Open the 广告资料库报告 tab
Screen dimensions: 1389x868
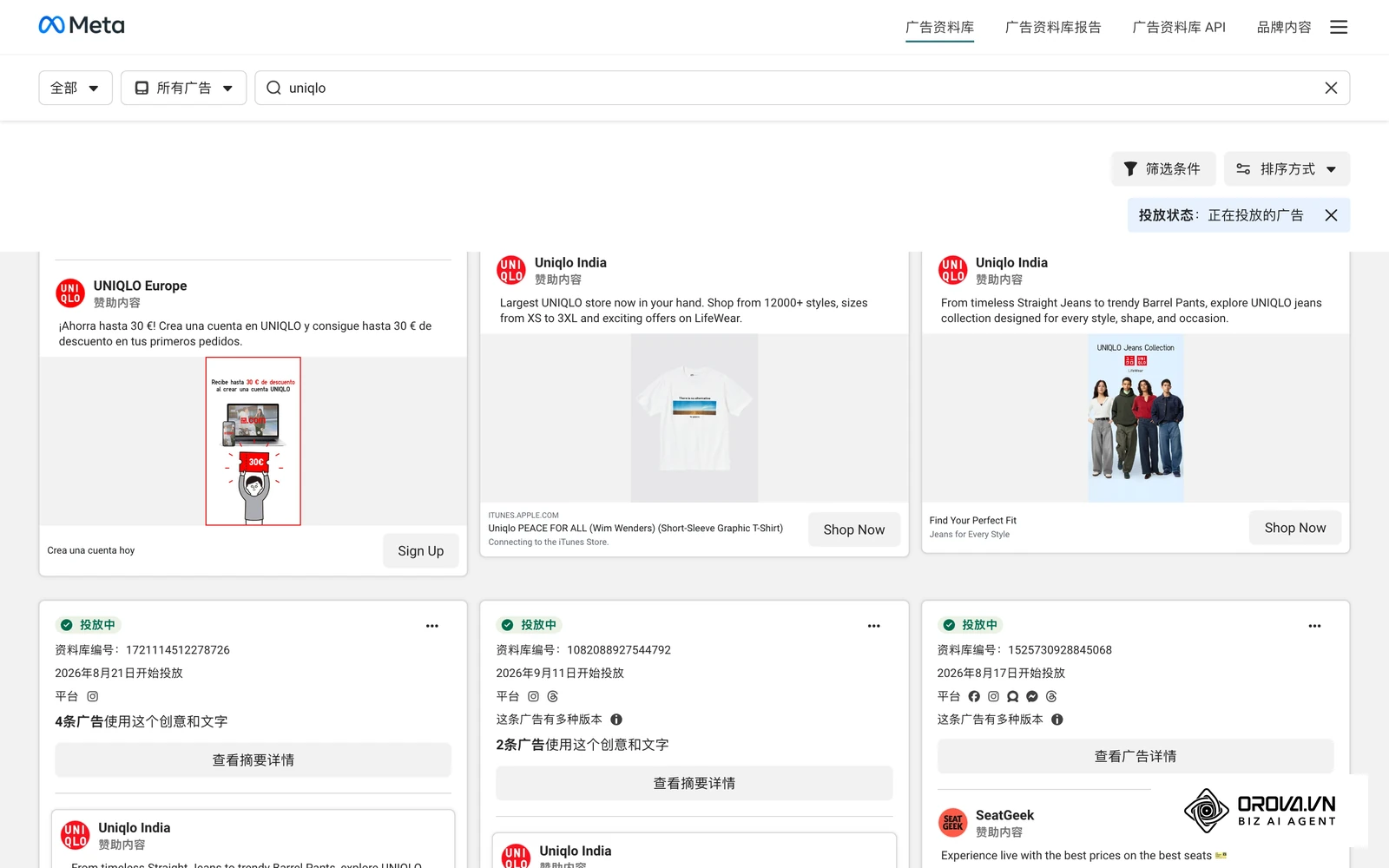[1053, 27]
